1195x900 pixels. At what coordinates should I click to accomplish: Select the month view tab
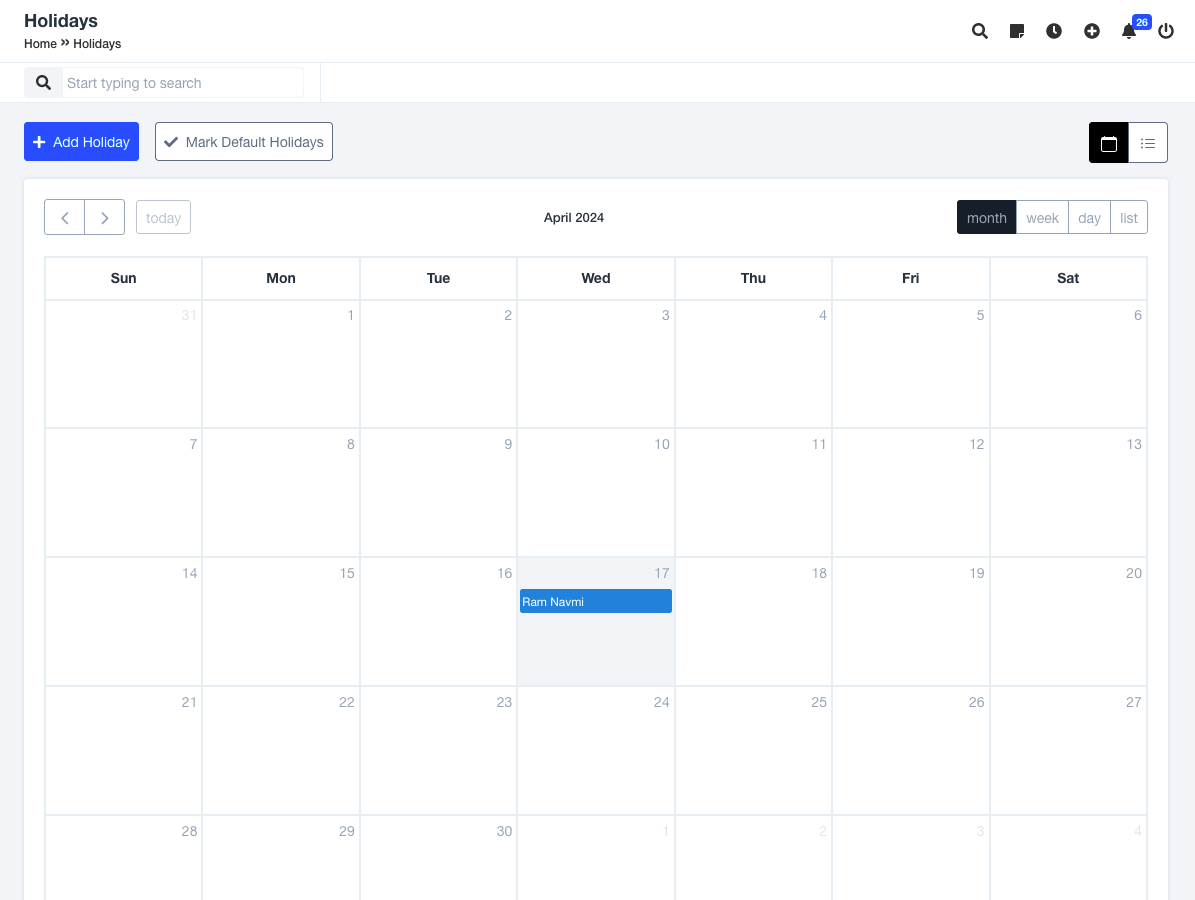point(986,217)
